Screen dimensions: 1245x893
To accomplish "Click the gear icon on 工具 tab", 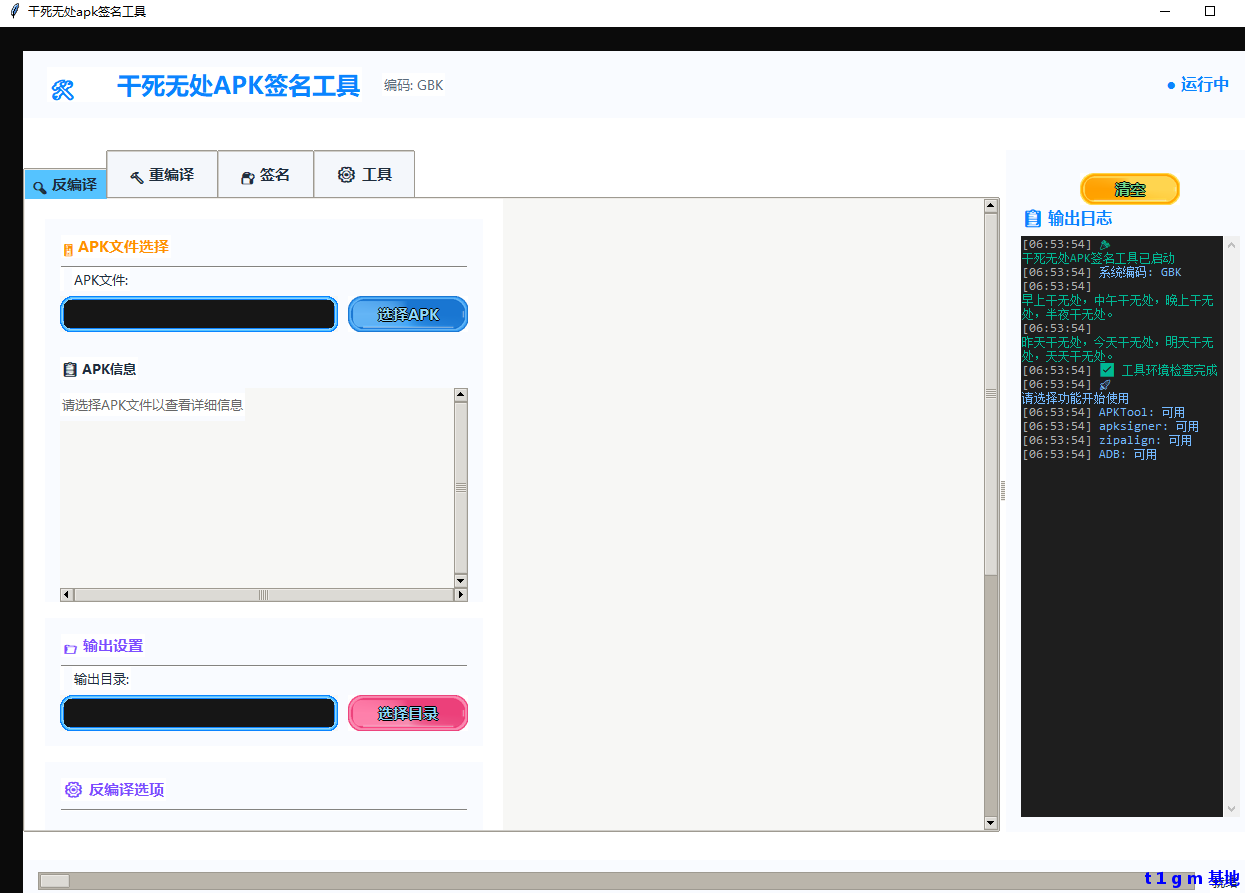I will pyautogui.click(x=346, y=174).
